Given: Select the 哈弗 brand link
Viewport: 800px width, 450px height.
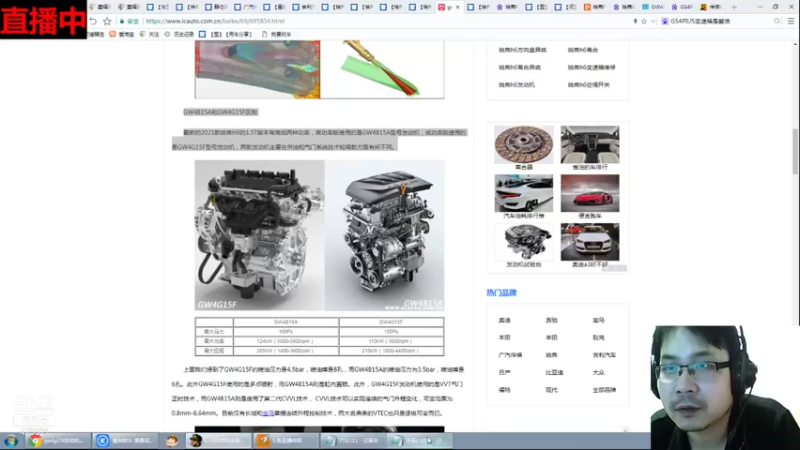Looking at the screenshot, I should click(551, 355).
